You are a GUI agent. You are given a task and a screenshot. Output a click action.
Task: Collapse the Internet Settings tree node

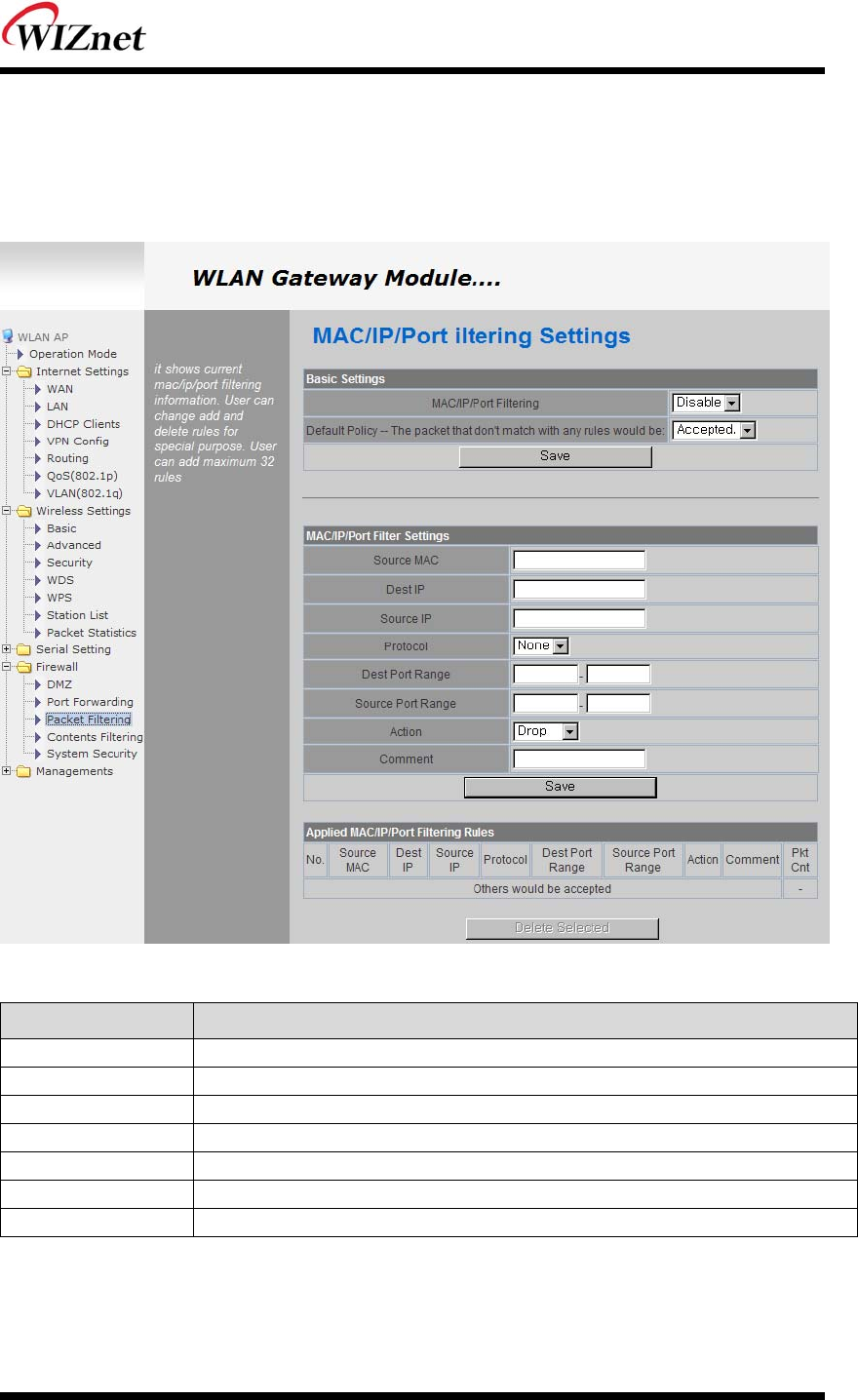(7, 371)
